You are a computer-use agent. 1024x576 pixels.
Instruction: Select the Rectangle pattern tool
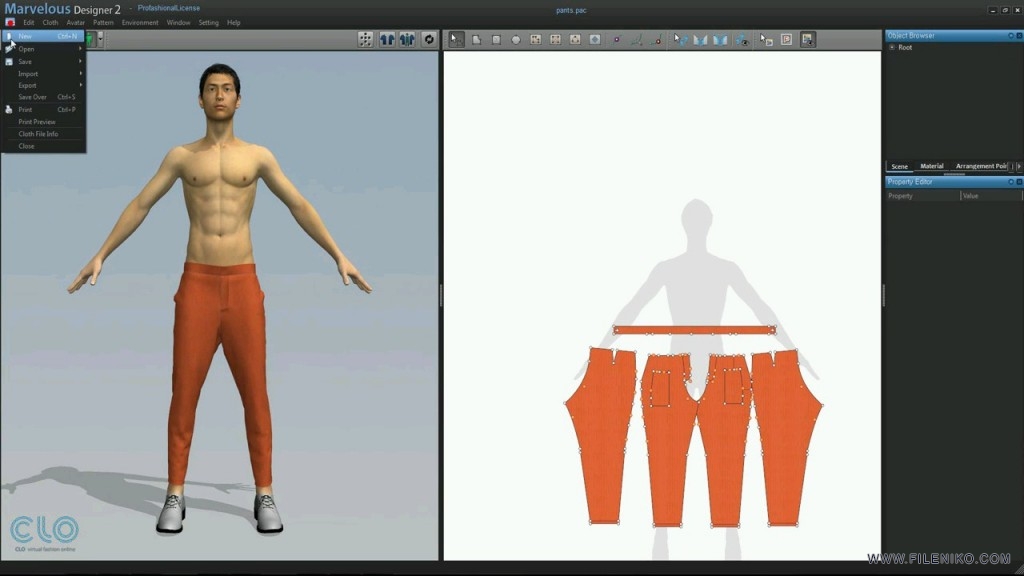(496, 40)
